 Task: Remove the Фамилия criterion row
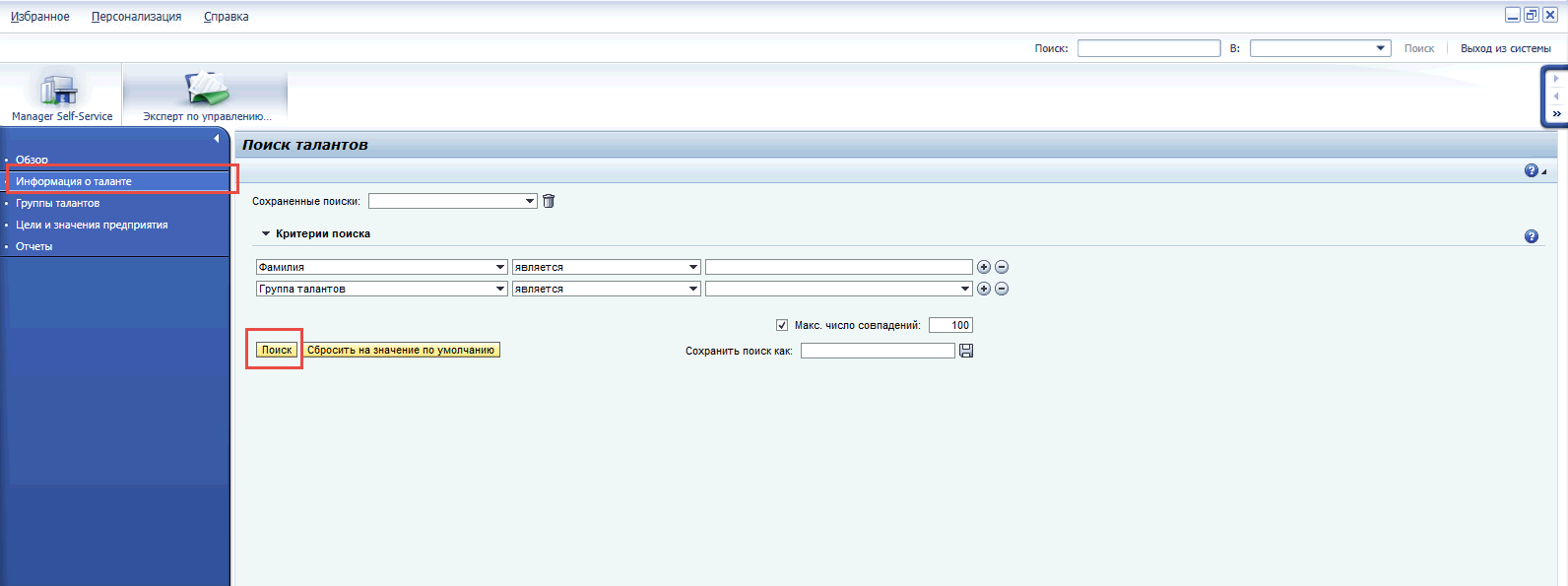click(1002, 267)
